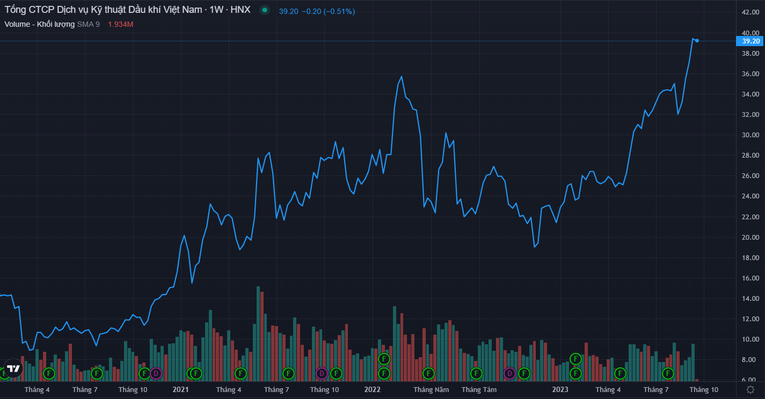Open lower stacked F marker after 2022

(x=384, y=374)
